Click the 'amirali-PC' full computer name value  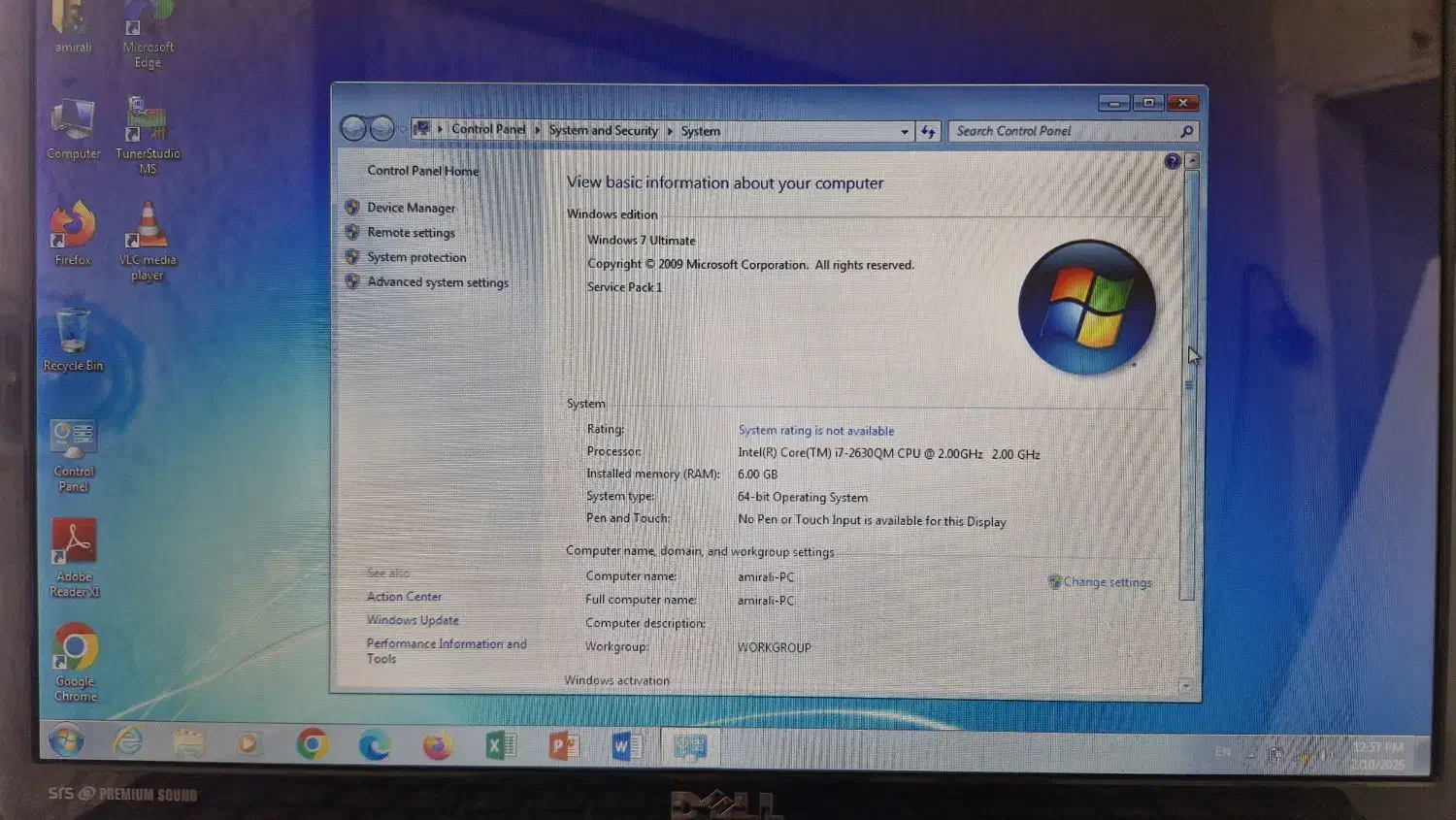click(x=765, y=601)
